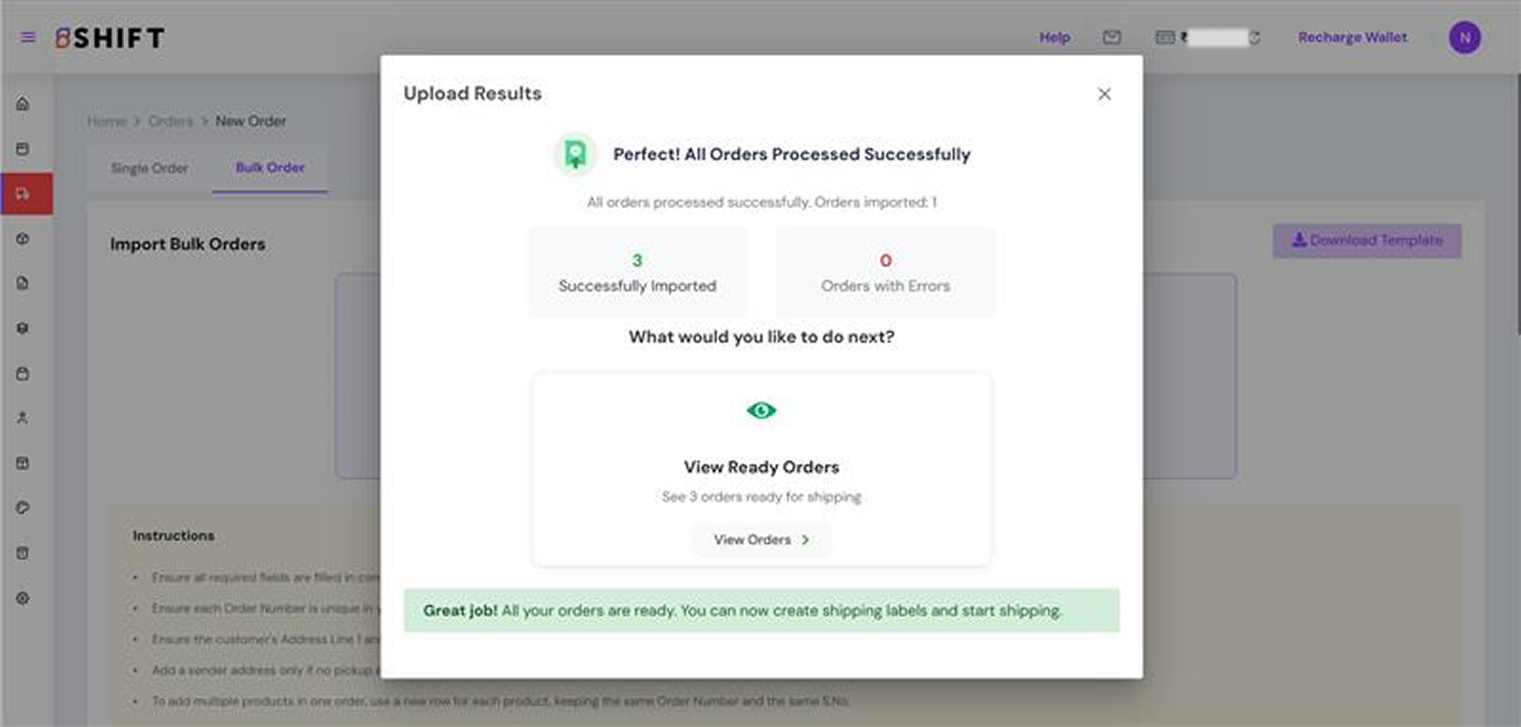
Task: Close the Upload Results dialog
Action: click(1104, 94)
